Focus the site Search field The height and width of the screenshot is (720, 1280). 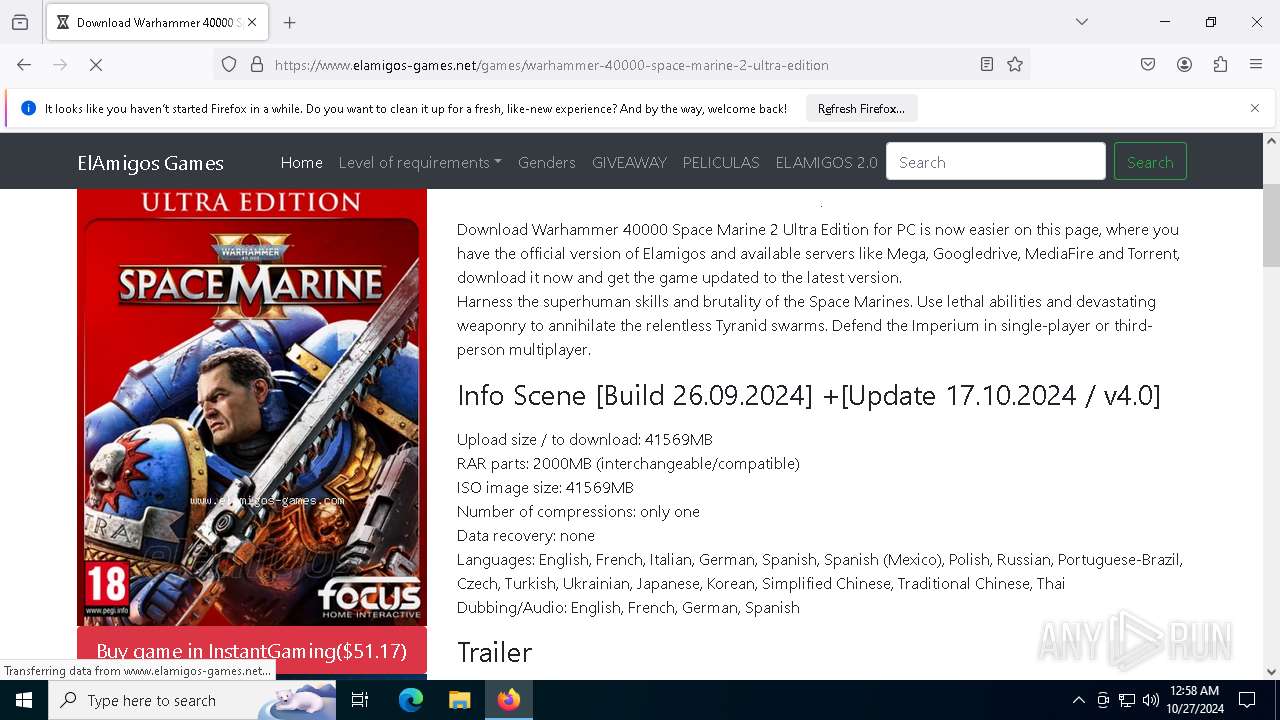996,162
